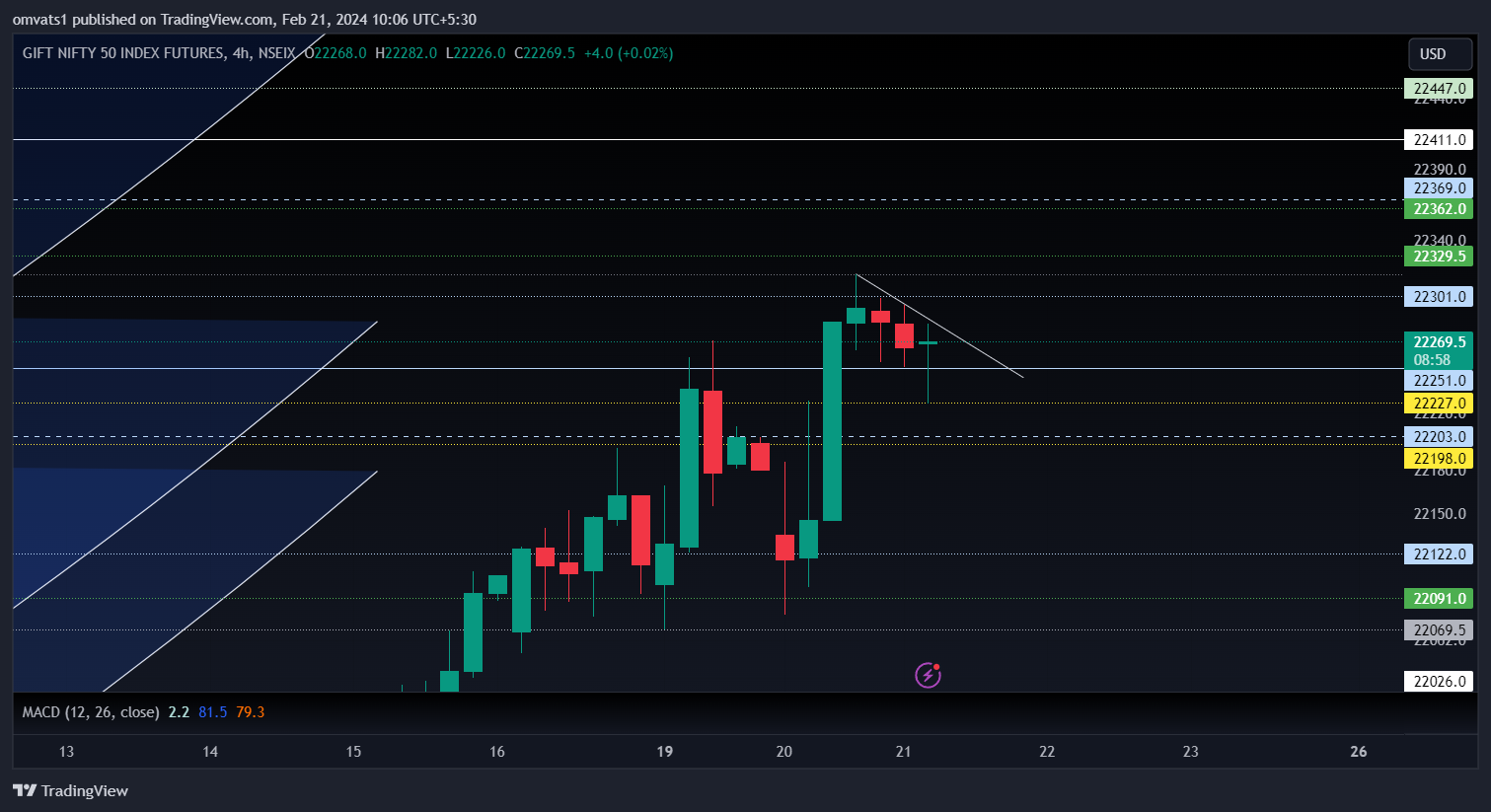Open the USD currency selector
The height and width of the screenshot is (812, 1491).
click(x=1440, y=54)
